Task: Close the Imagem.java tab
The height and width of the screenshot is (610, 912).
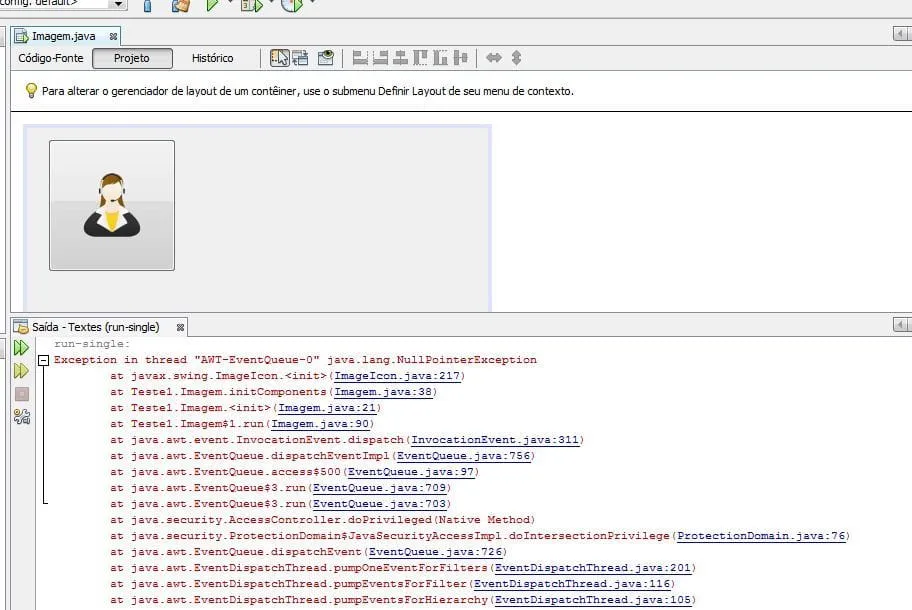Action: (113, 36)
